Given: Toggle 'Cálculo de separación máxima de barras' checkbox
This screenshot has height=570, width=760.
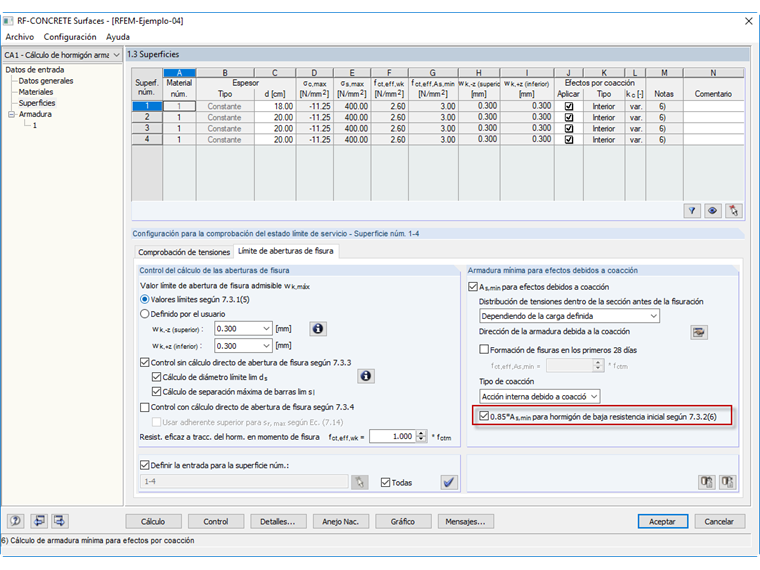Looking at the screenshot, I should (x=156, y=391).
